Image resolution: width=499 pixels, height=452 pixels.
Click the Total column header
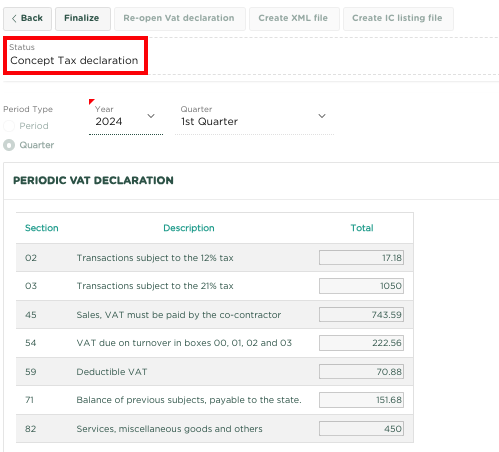pyautogui.click(x=362, y=228)
